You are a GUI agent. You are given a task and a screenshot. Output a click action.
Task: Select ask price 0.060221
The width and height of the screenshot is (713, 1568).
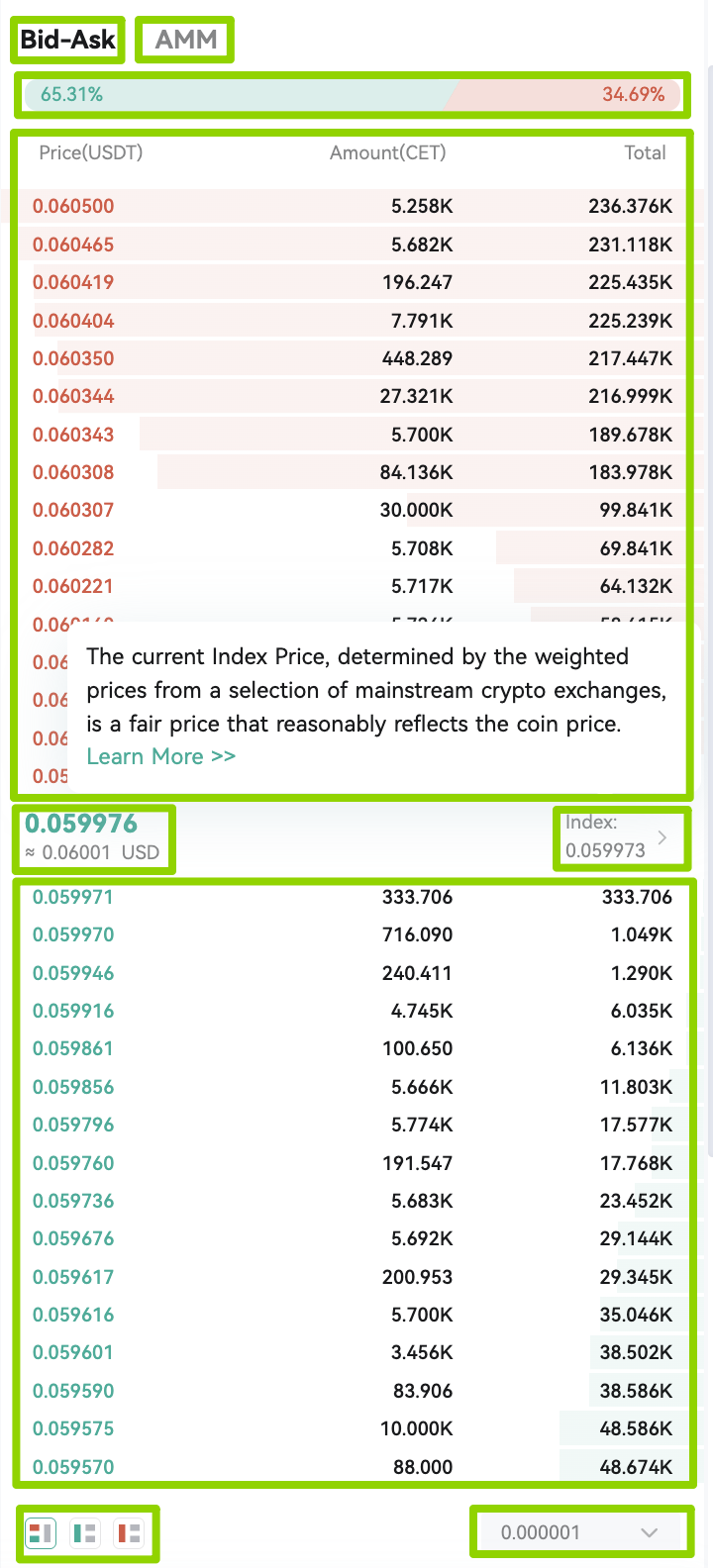[73, 586]
